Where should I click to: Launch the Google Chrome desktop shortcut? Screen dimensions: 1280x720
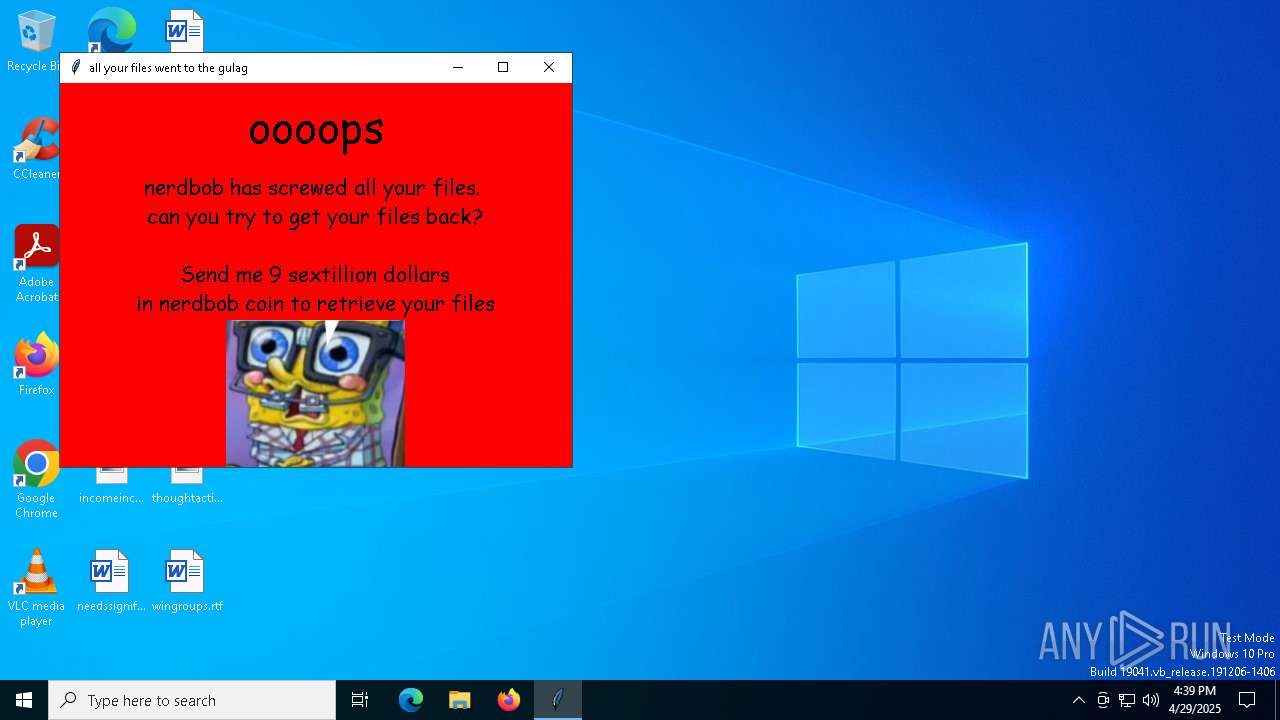36,479
